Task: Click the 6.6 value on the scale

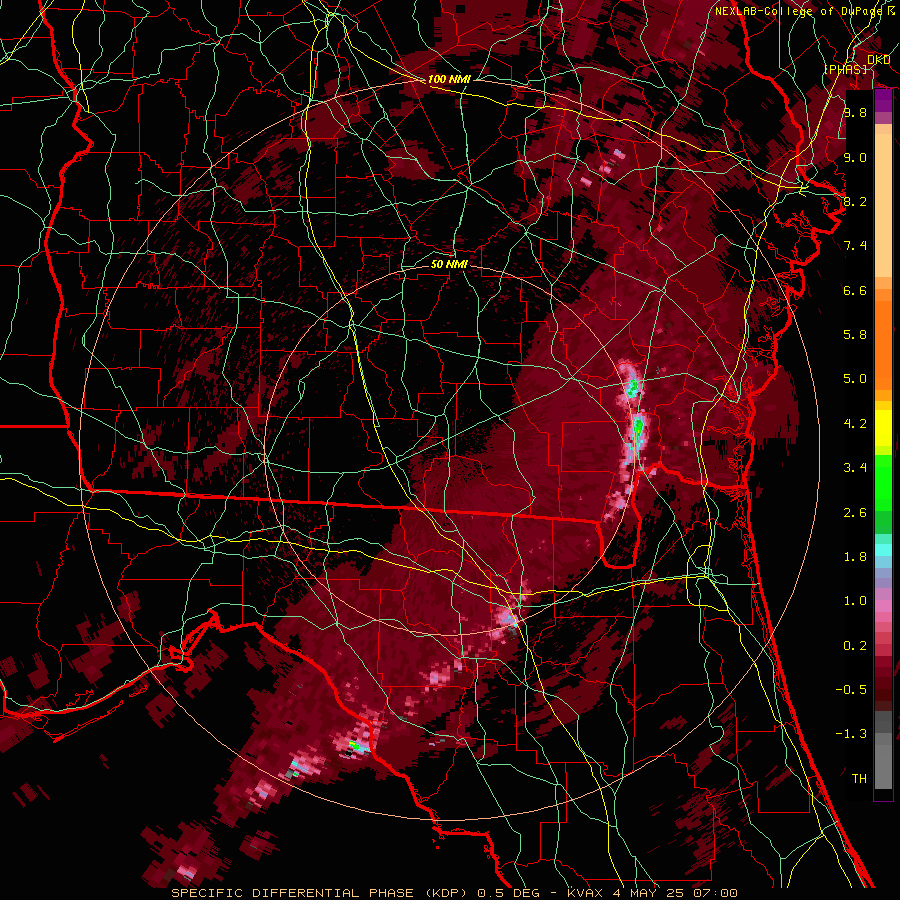Action: [x=855, y=290]
